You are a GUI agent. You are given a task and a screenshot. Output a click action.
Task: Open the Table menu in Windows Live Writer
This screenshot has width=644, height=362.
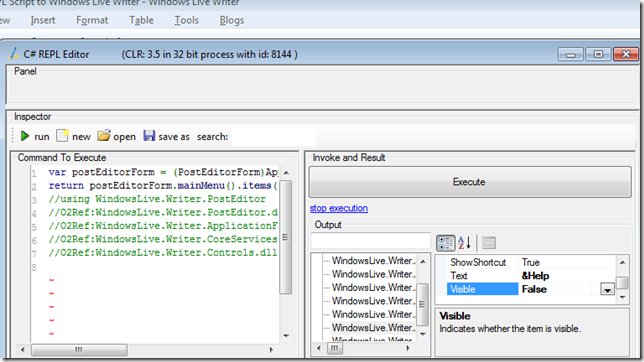(x=141, y=20)
